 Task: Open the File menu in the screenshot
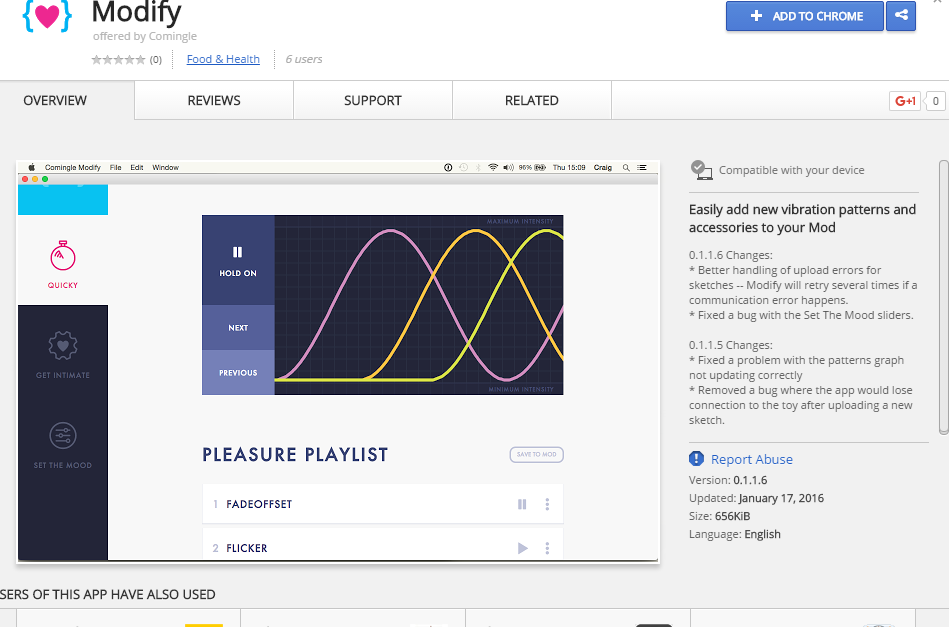pyautogui.click(x=116, y=168)
